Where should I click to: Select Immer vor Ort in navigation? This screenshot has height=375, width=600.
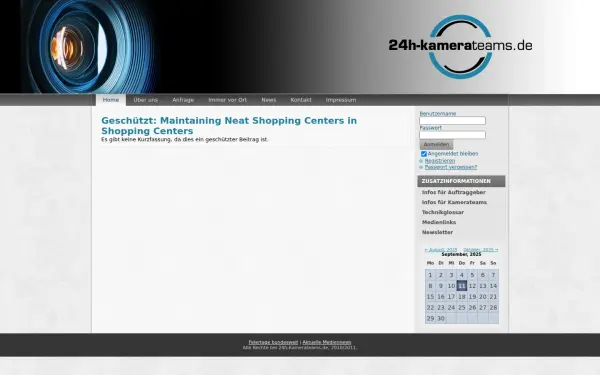[x=227, y=100]
